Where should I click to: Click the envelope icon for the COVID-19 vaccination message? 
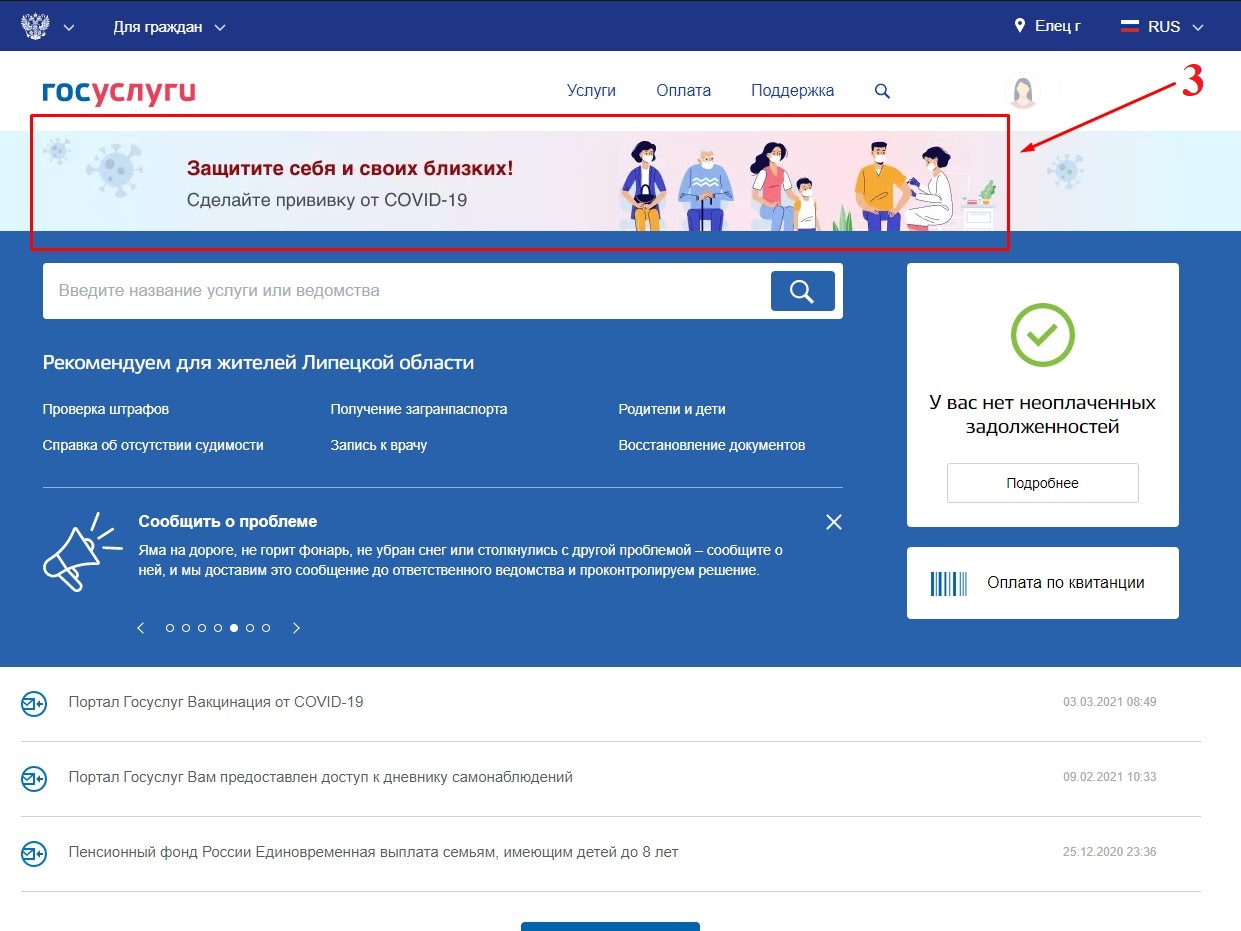(x=34, y=704)
